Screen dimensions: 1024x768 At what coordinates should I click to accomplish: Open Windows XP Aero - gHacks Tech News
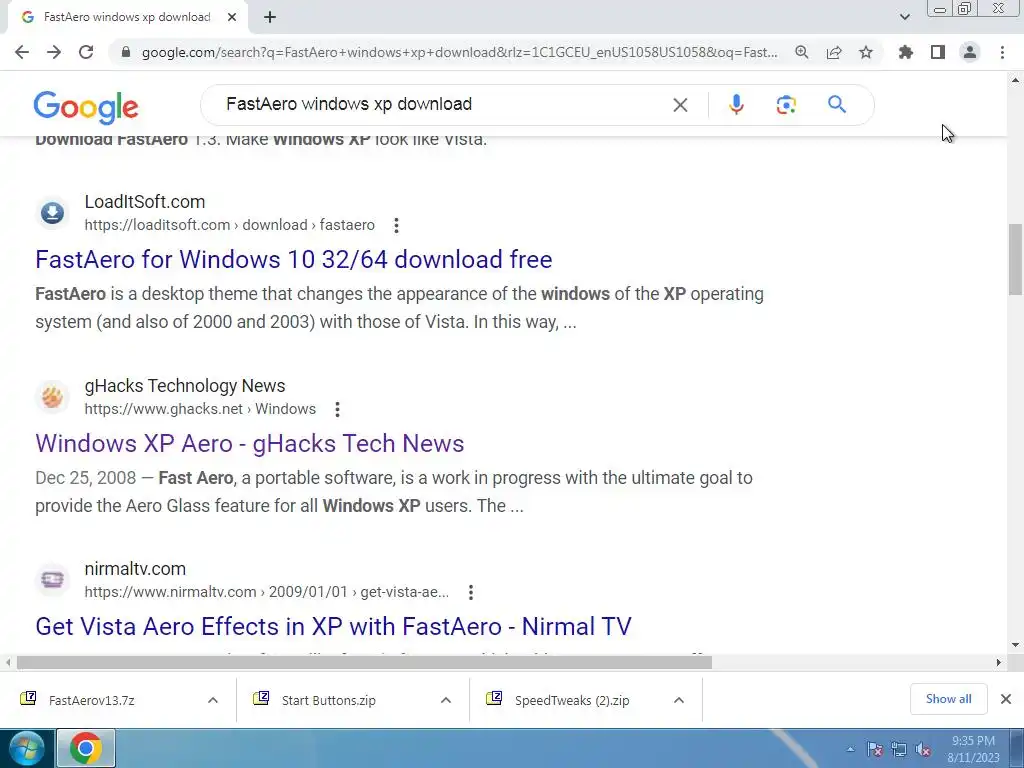tap(249, 443)
